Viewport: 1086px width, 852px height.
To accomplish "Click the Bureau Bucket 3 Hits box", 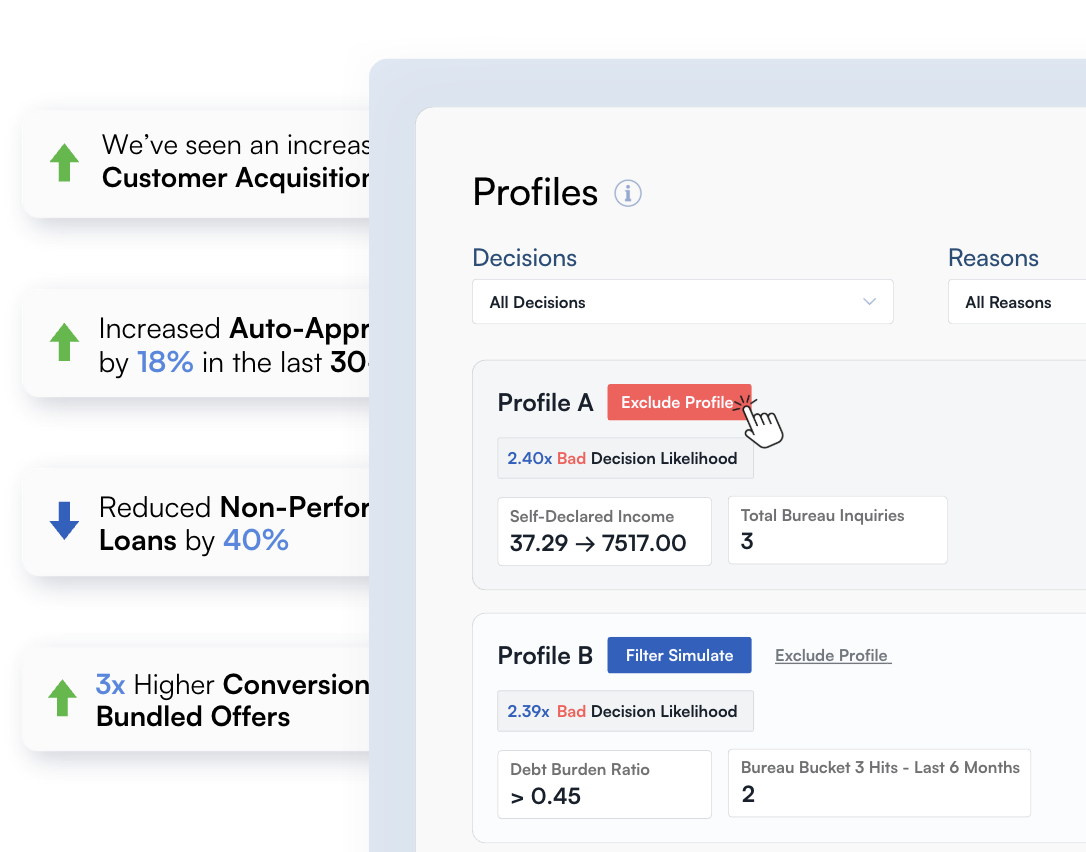I will click(879, 783).
